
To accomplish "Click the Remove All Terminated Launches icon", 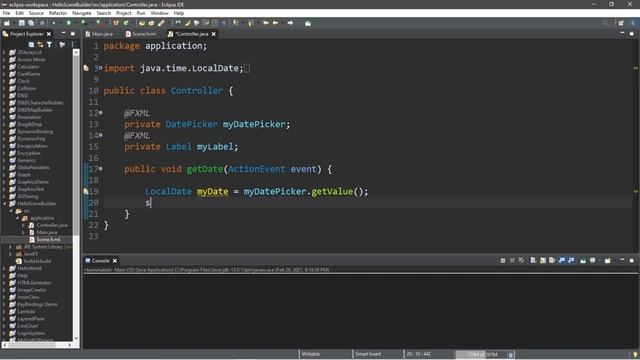I will (x=522, y=260).
